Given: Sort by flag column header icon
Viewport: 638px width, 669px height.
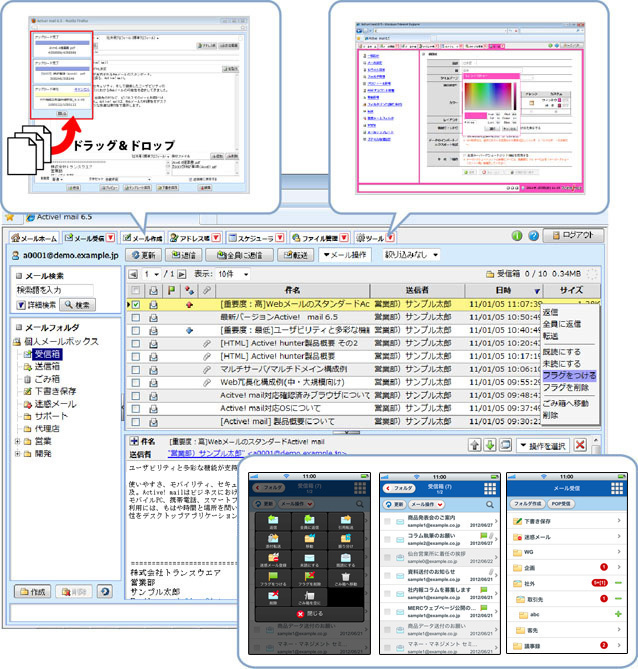Looking at the screenshot, I should [x=171, y=291].
